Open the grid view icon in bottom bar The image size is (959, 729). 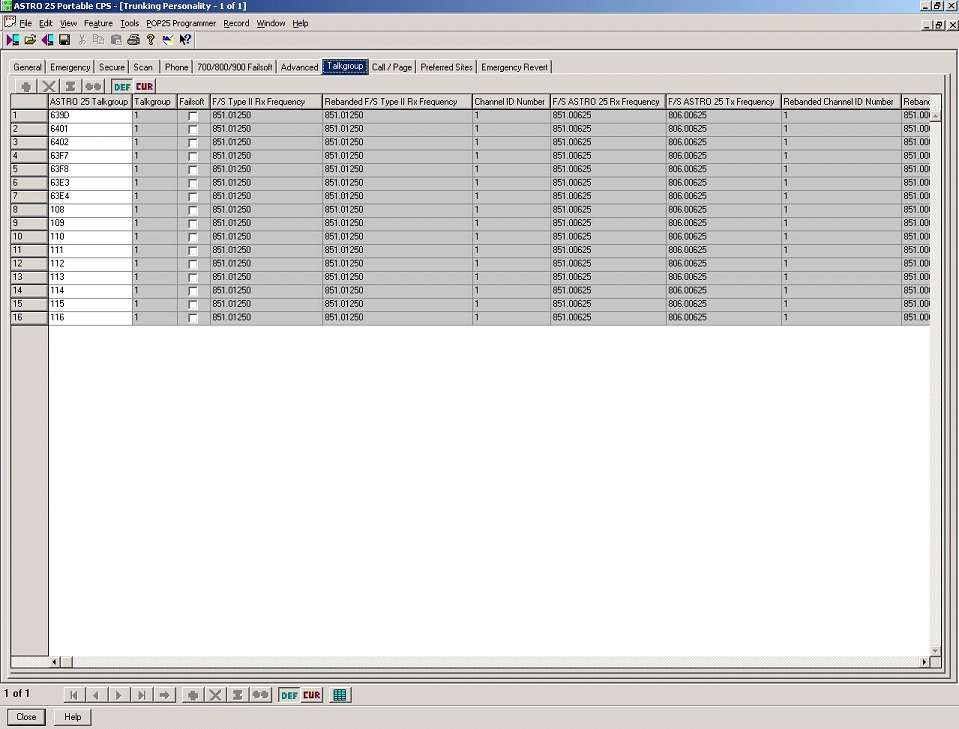pos(340,695)
